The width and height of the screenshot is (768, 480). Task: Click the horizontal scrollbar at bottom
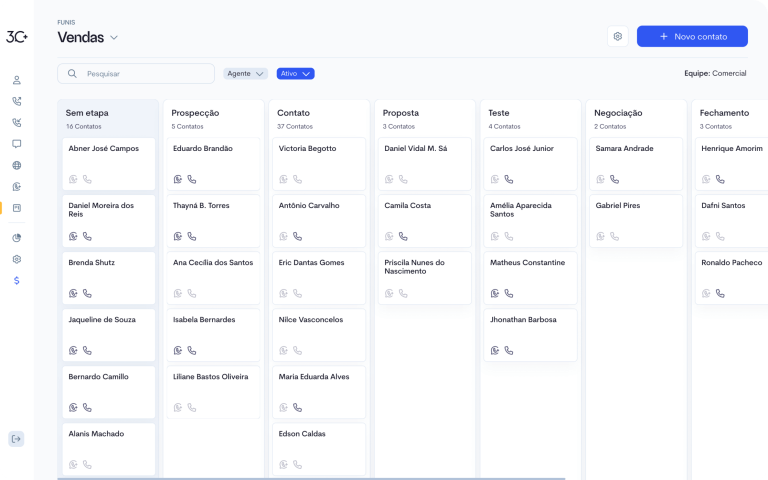click(311, 479)
